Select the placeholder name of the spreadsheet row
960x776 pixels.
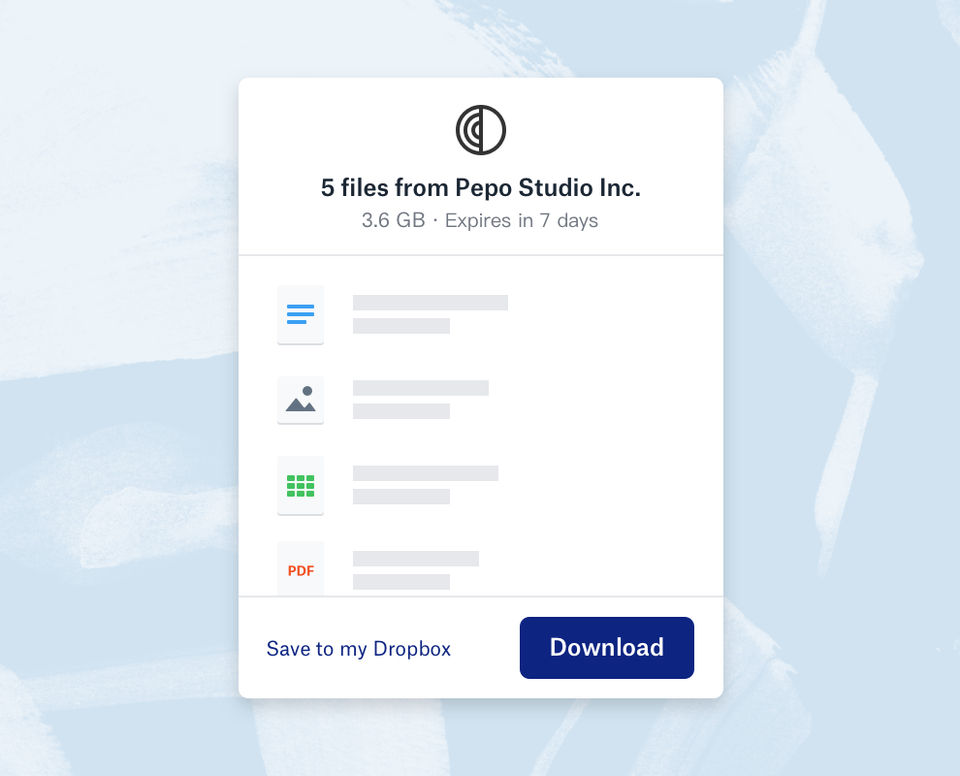426,473
